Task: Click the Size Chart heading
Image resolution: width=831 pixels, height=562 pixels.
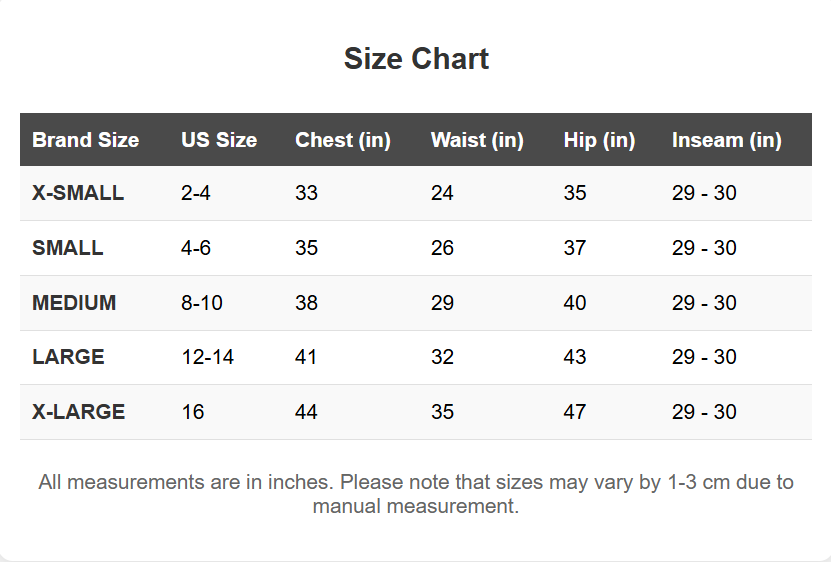Action: point(416,59)
